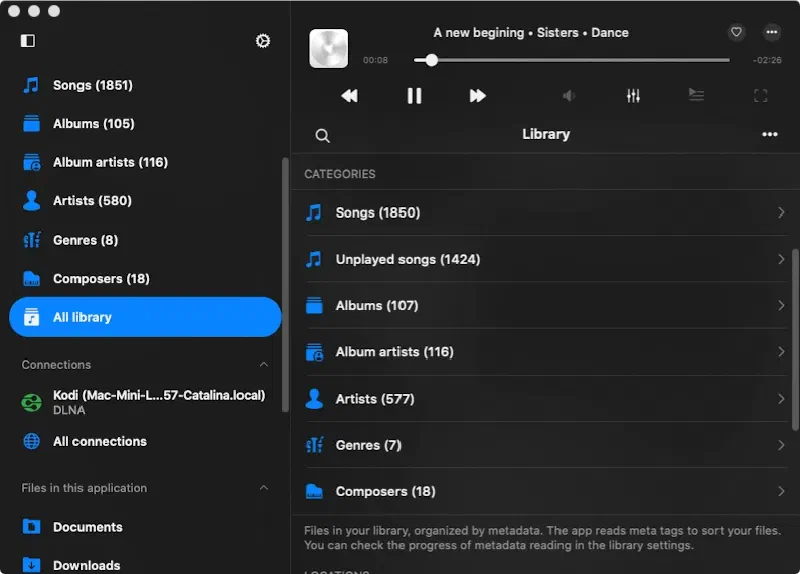
Task: Enter fullscreen player mode
Action: coord(760,96)
